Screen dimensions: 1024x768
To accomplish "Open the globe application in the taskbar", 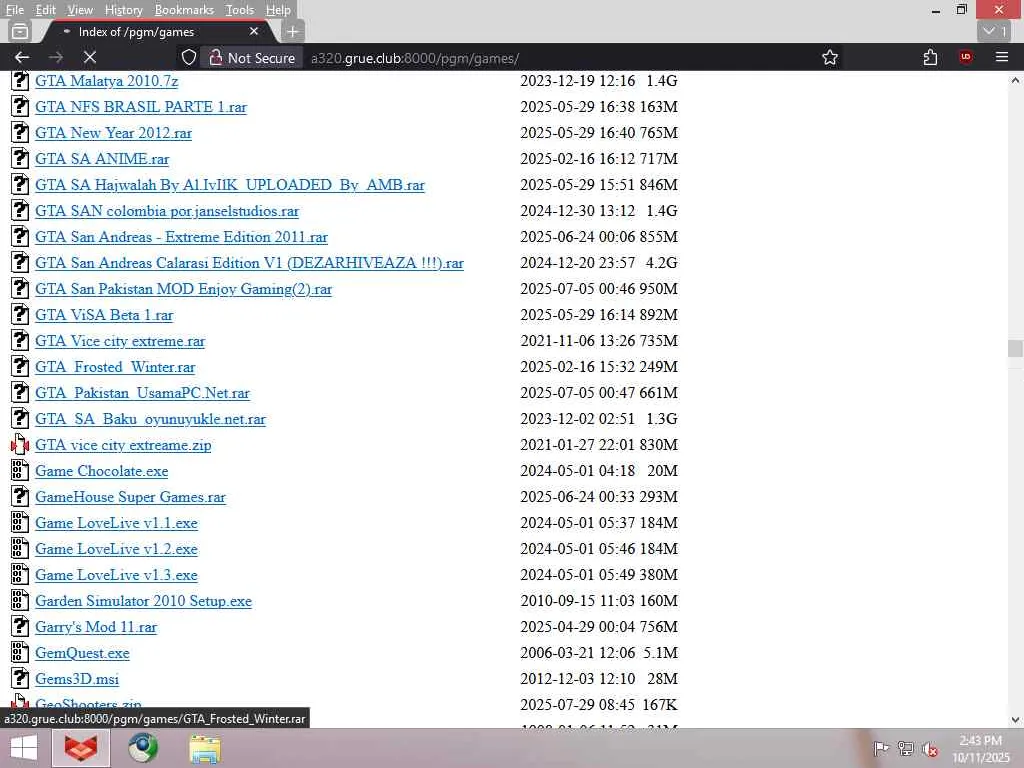I will coord(143,748).
